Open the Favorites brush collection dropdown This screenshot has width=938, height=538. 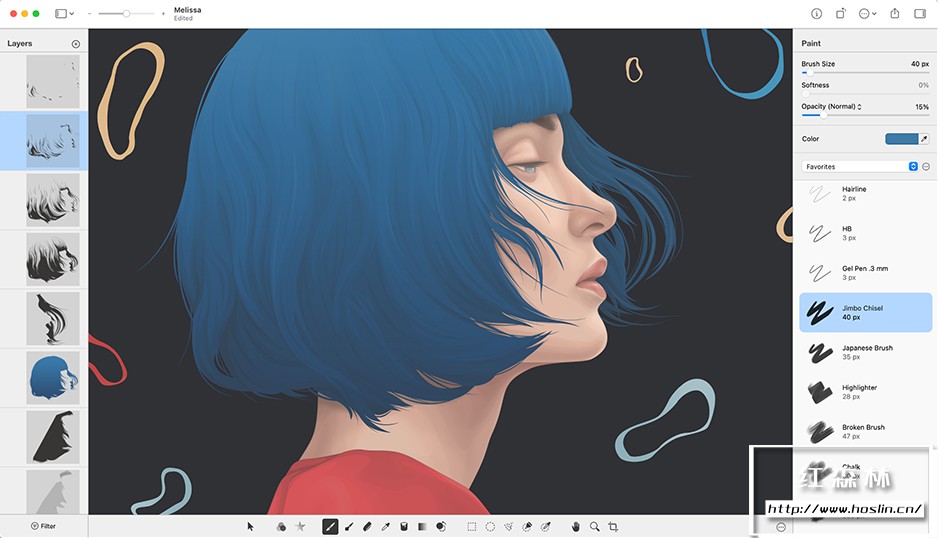pos(860,166)
